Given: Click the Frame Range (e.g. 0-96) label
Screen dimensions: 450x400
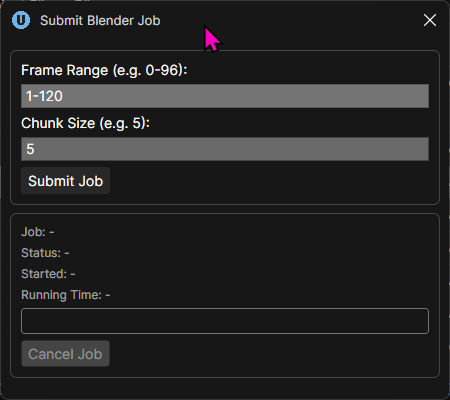Looking at the screenshot, I should [104, 70].
